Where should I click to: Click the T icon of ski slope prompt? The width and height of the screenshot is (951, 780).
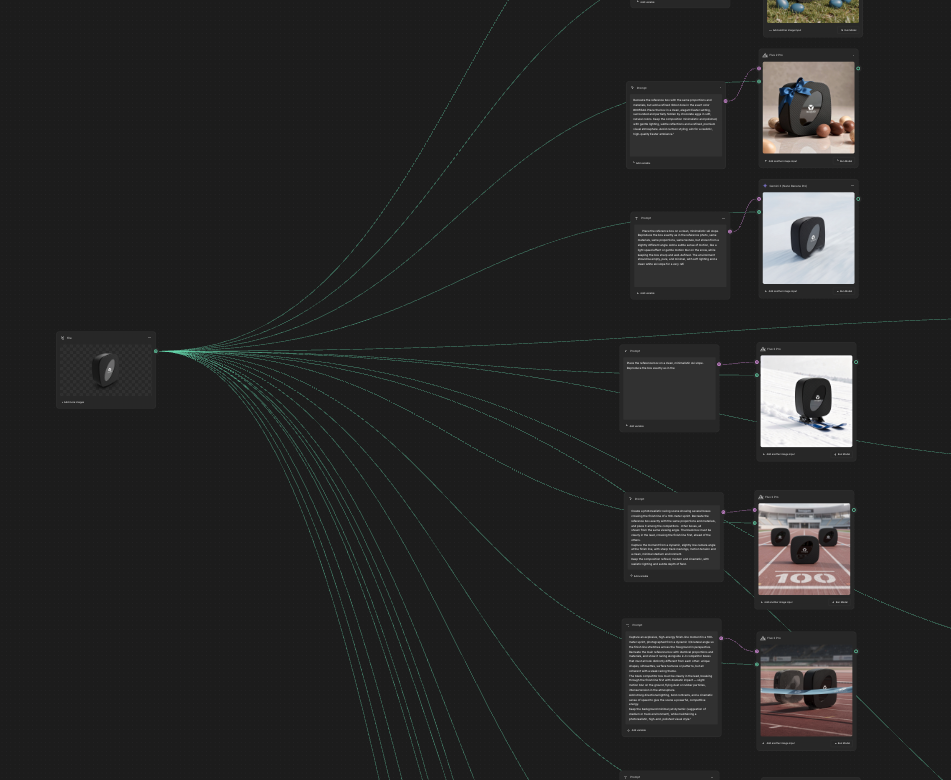[x=637, y=218]
